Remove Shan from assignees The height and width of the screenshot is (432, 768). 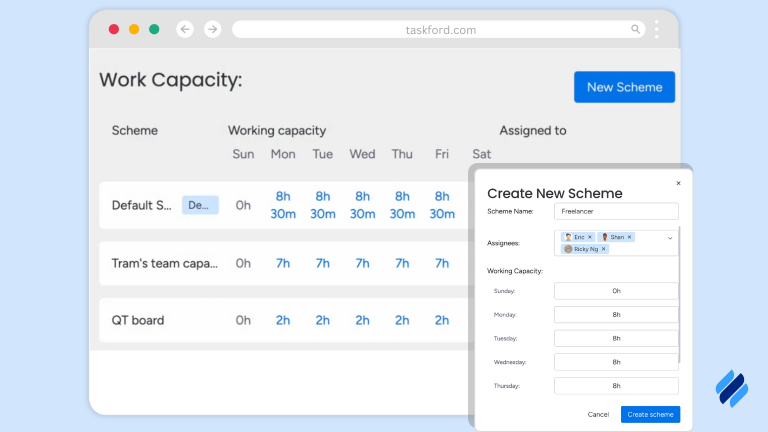pos(629,237)
